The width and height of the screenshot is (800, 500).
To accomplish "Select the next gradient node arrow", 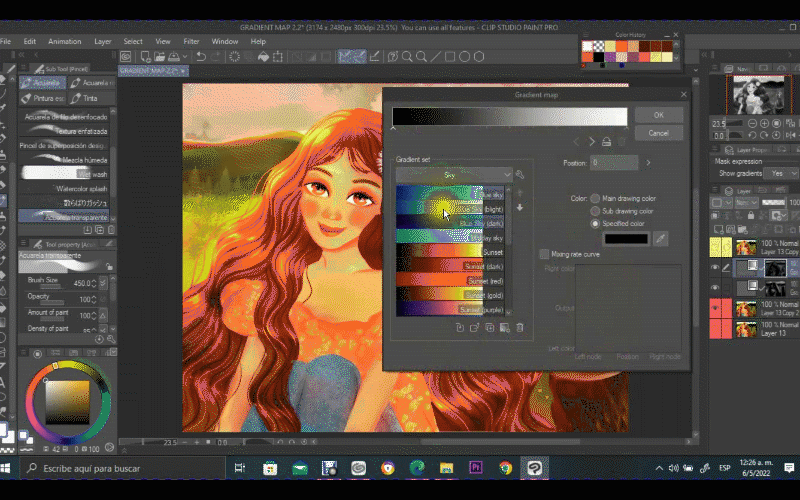I will (x=591, y=141).
